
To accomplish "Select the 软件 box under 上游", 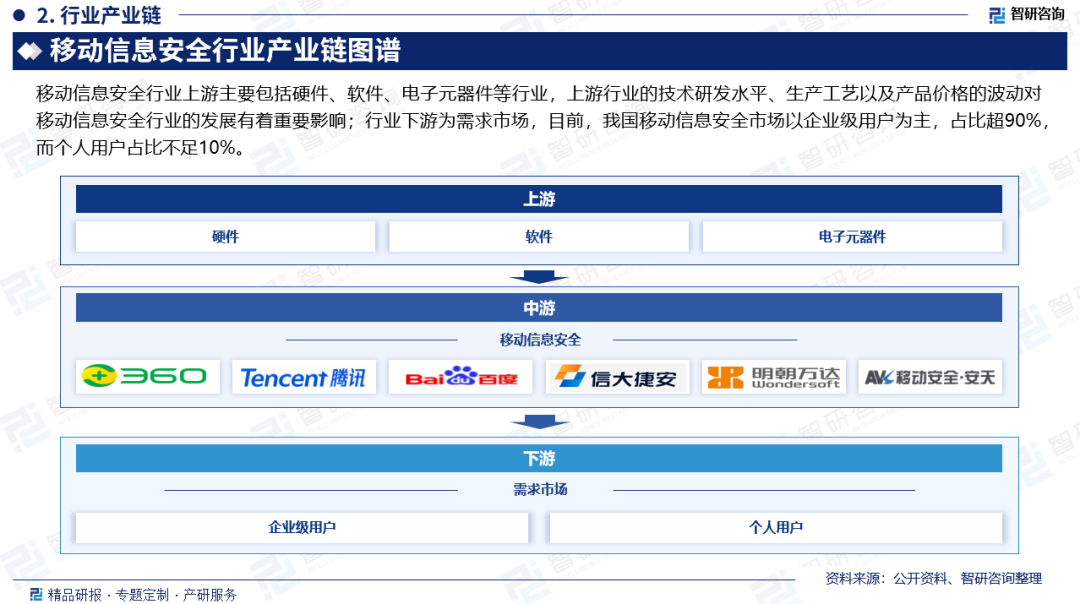I will point(539,236).
